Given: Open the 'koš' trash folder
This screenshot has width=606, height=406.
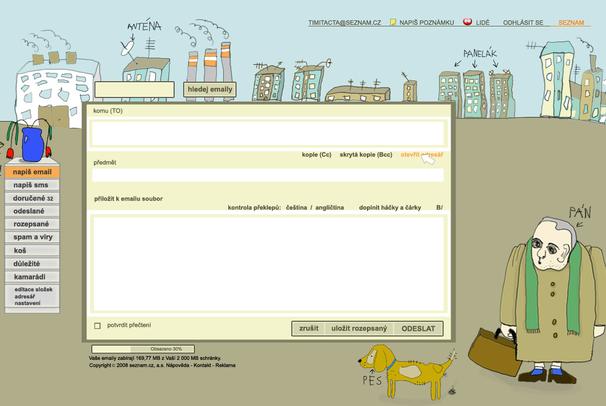Looking at the screenshot, I should 21,250.
